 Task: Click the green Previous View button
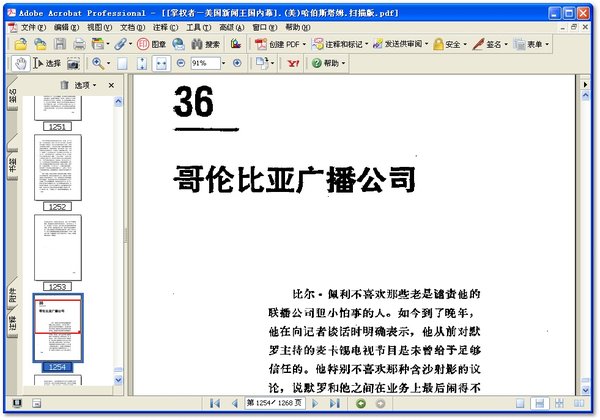[360, 404]
